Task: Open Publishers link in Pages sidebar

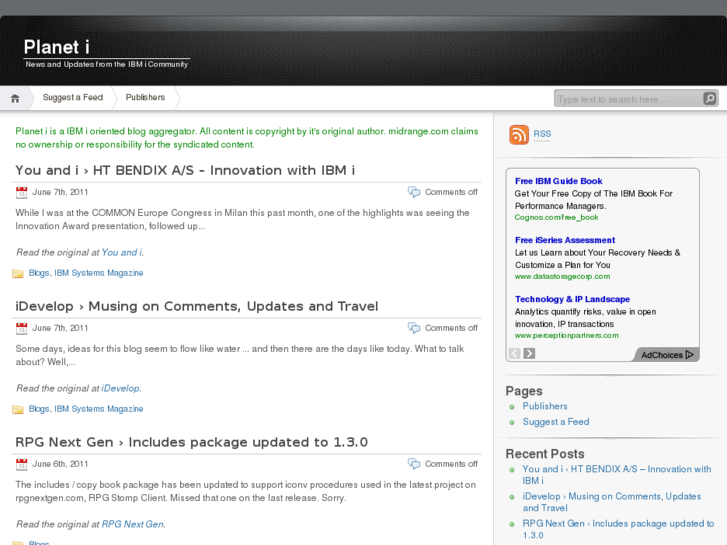Action: (x=545, y=406)
